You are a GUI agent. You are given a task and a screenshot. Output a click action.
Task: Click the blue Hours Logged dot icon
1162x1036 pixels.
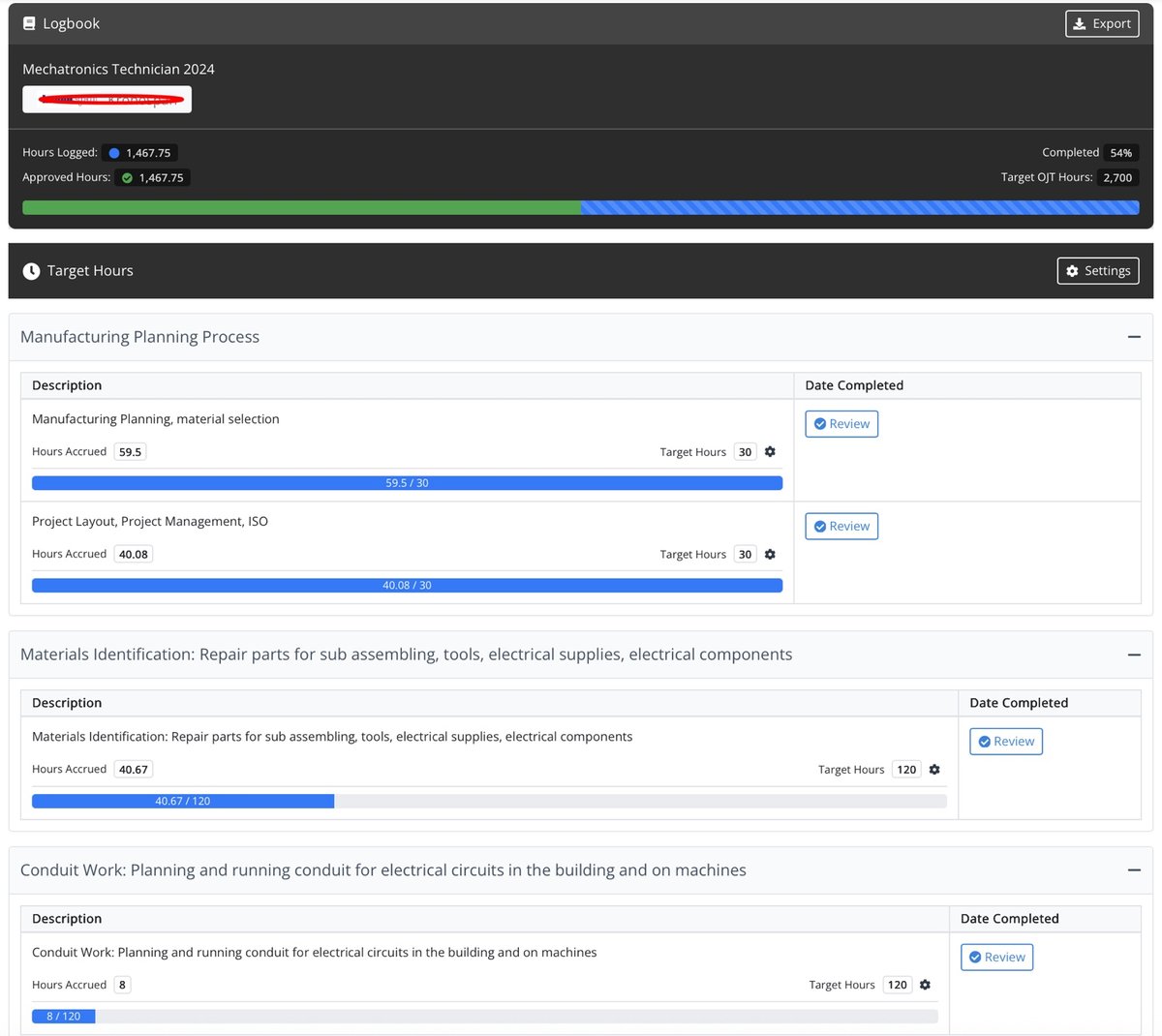(x=114, y=153)
